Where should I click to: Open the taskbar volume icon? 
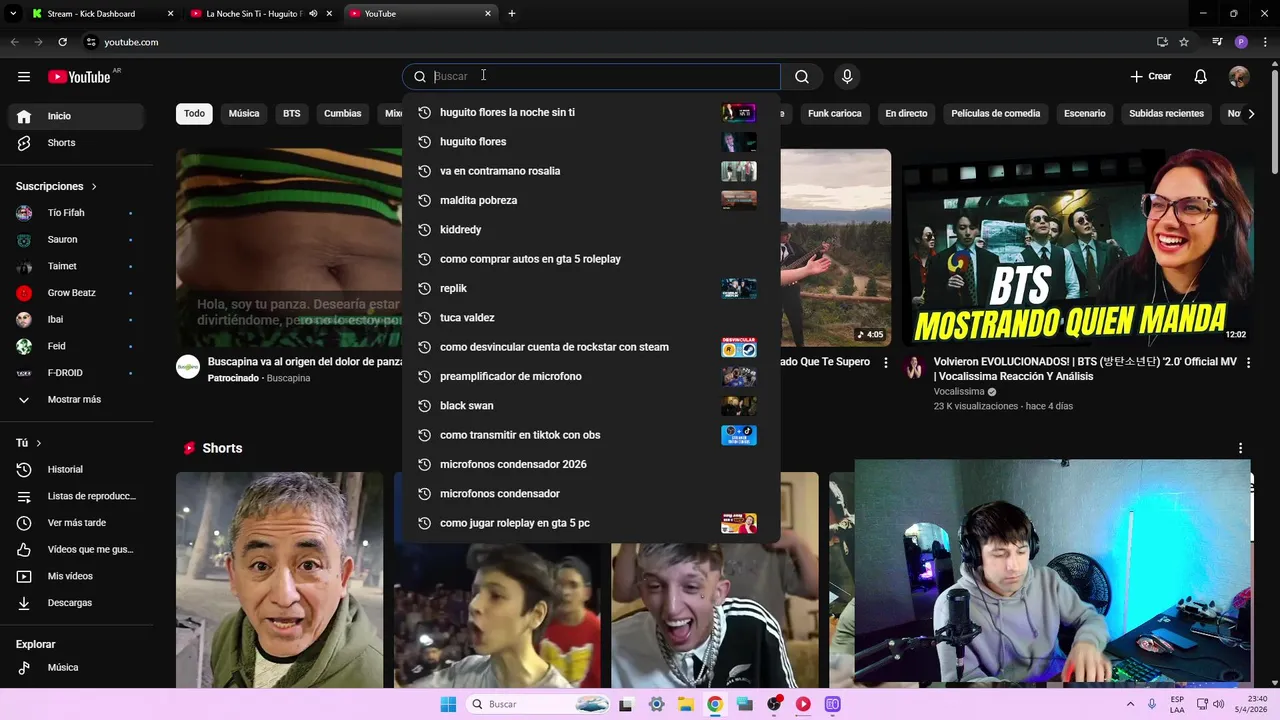(1218, 704)
